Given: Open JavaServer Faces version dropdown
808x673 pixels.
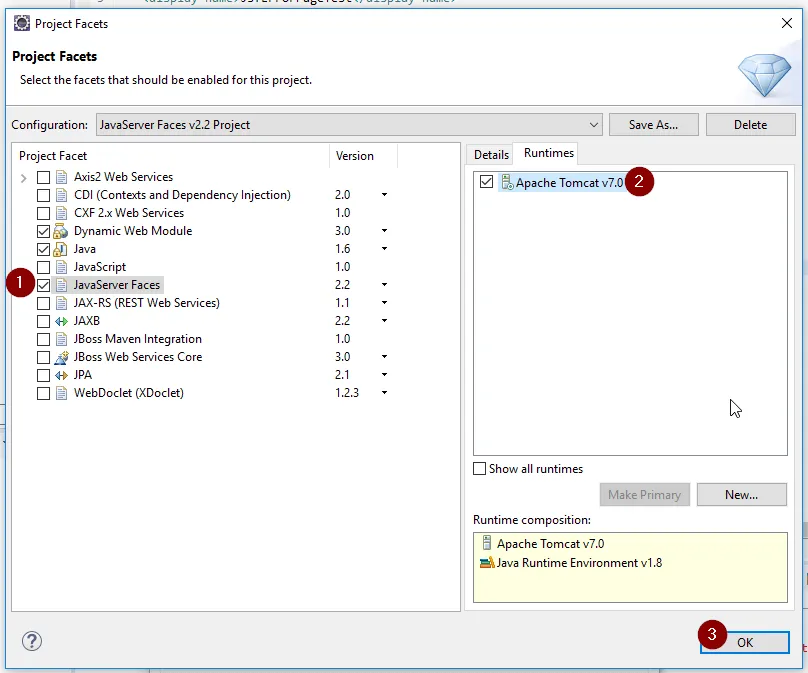Looking at the screenshot, I should (384, 285).
